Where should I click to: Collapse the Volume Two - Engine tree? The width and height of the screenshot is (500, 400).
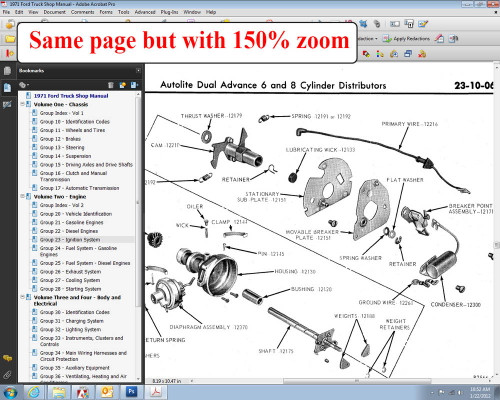pos(22,197)
